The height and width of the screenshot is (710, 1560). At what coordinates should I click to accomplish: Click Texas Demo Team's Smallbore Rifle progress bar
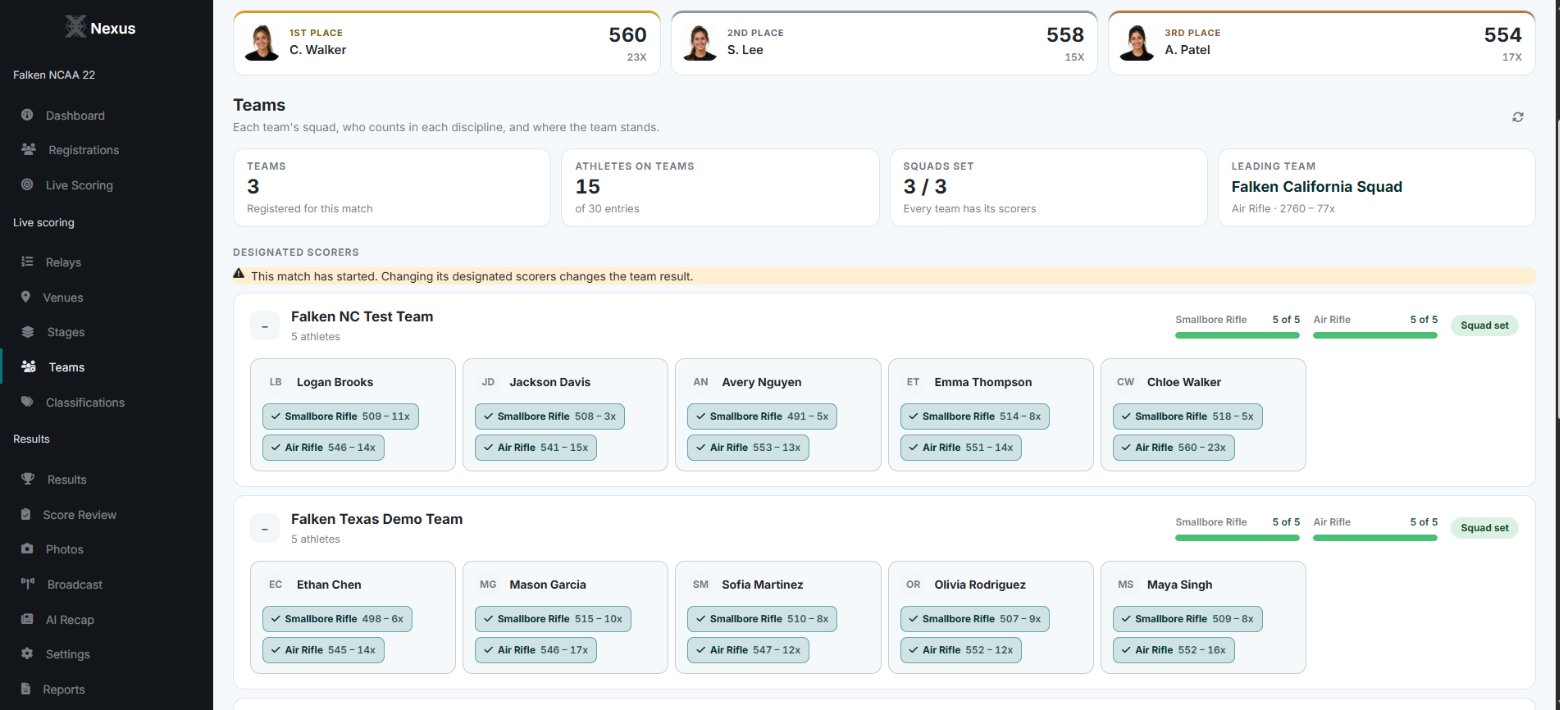(x=1237, y=538)
